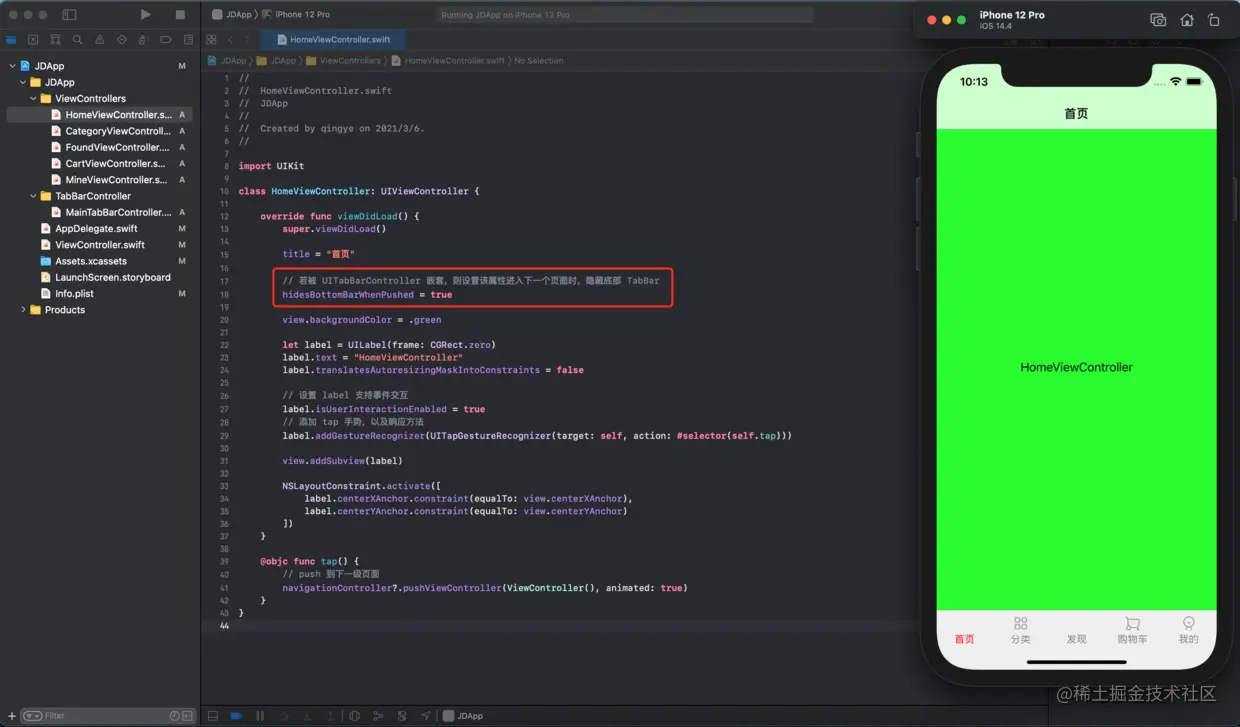Run the JDApp project with the play button

pos(145,15)
